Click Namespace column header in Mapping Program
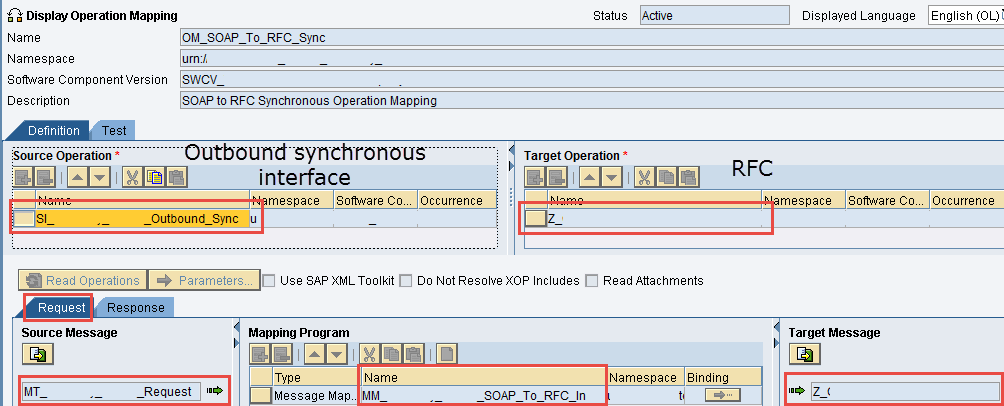The height and width of the screenshot is (406, 1004). point(645,378)
